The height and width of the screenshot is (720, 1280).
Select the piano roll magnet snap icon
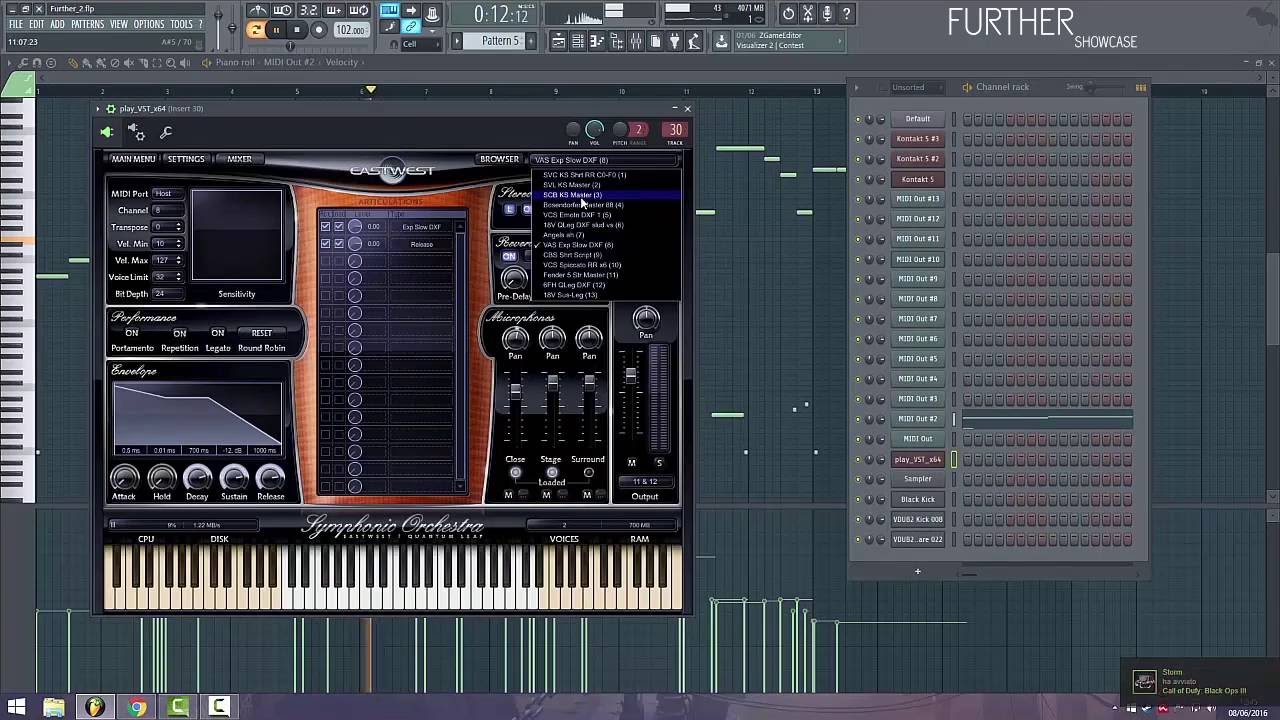[x=37, y=62]
